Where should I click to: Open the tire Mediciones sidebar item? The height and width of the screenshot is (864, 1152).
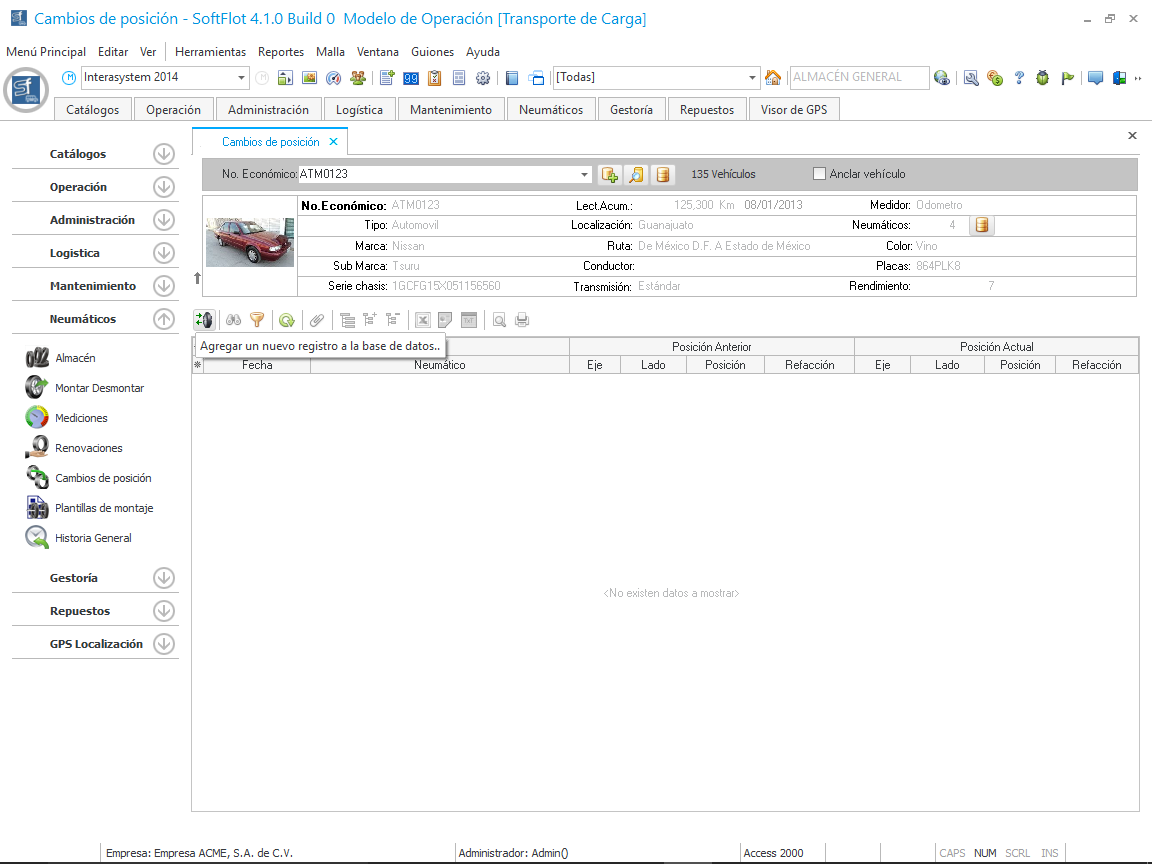81,418
